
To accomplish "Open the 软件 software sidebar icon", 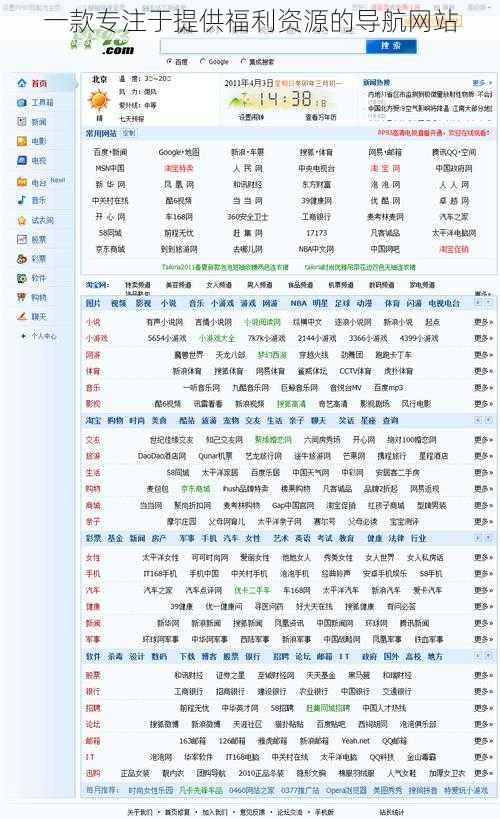I will point(22,278).
